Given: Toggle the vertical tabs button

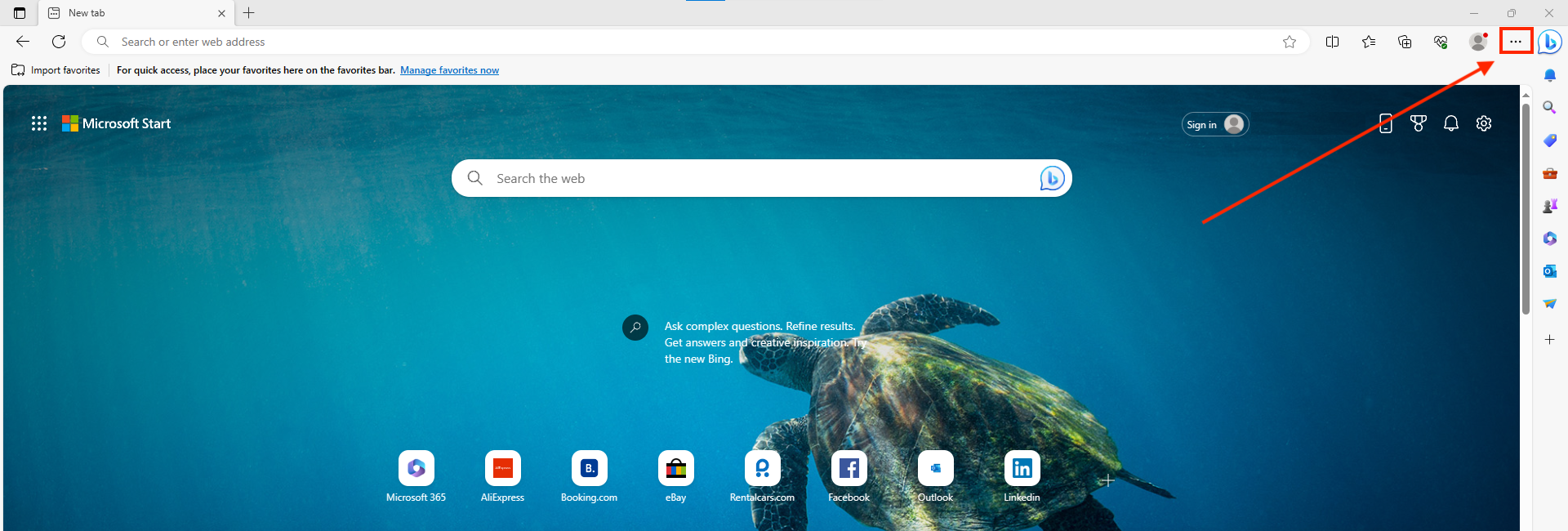Looking at the screenshot, I should tap(20, 13).
